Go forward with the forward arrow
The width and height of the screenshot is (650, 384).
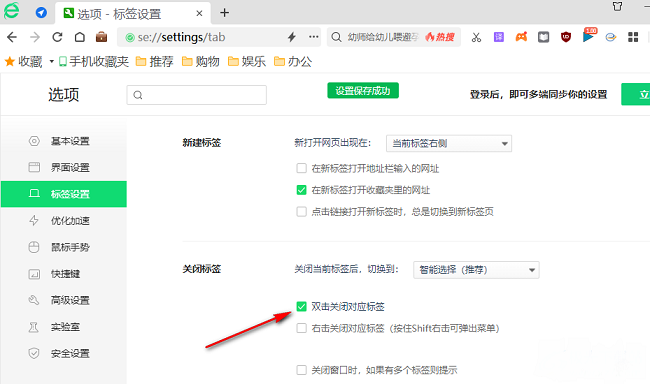click(x=35, y=37)
